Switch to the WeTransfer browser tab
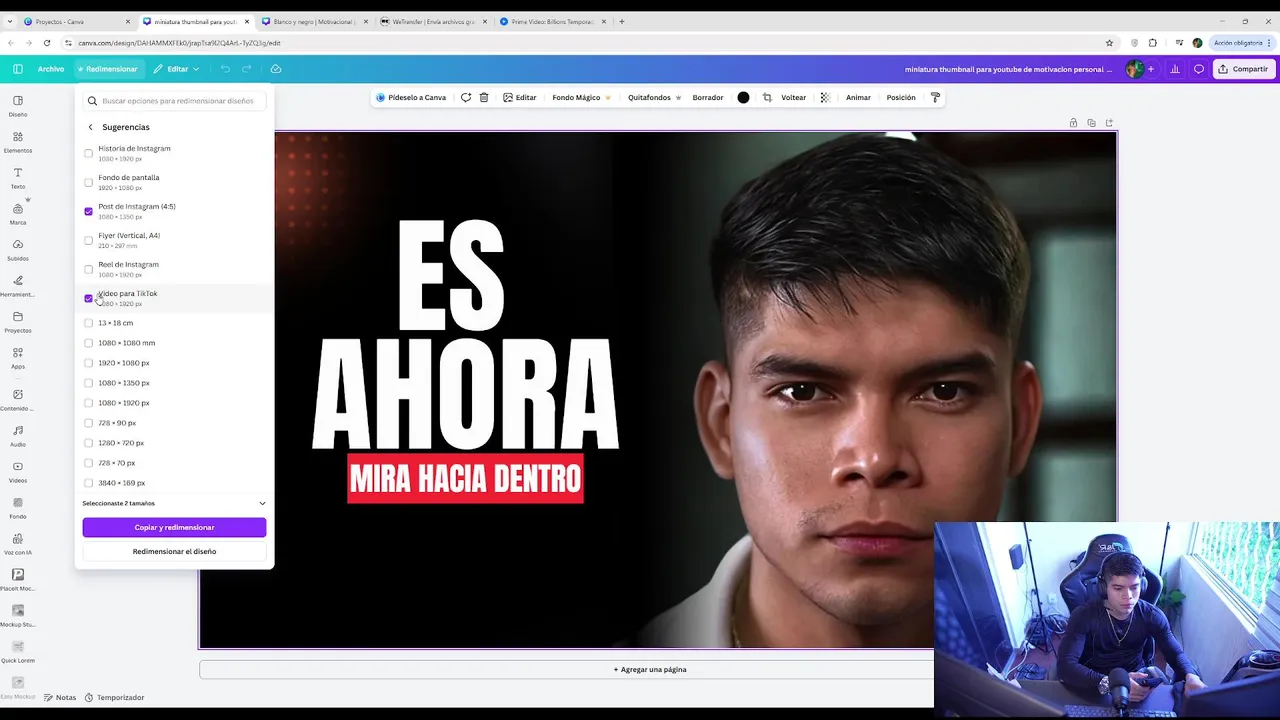Screen dimensions: 1280x720 point(433,21)
